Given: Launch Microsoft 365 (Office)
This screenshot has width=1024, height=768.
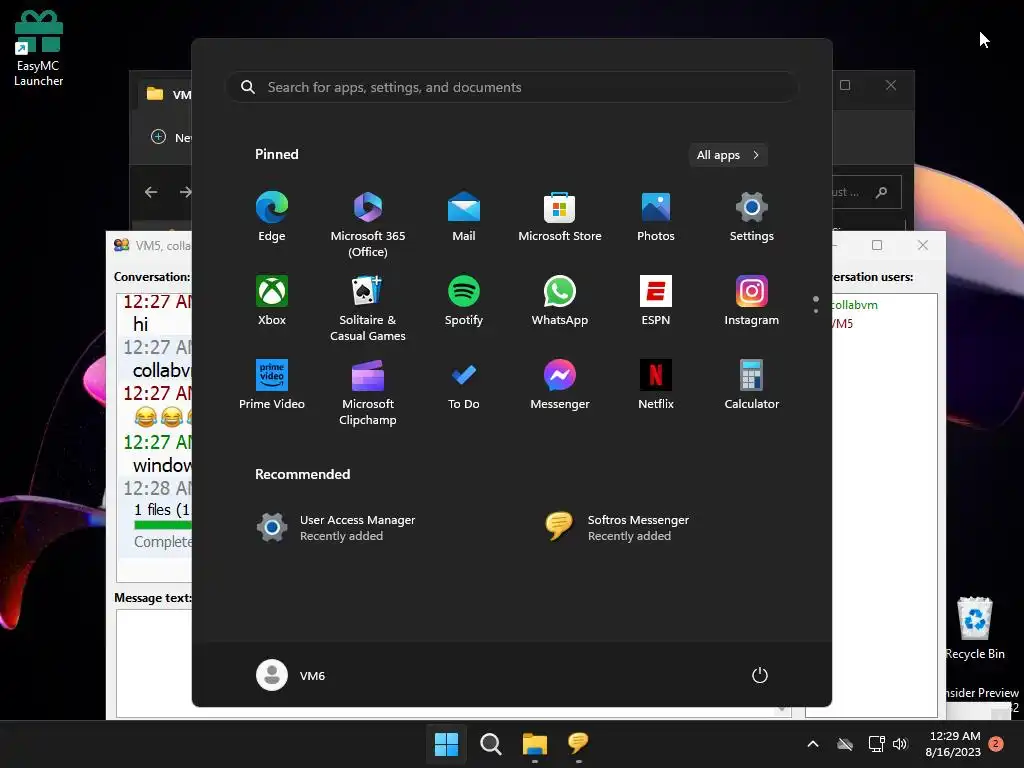Looking at the screenshot, I should (x=368, y=225).
